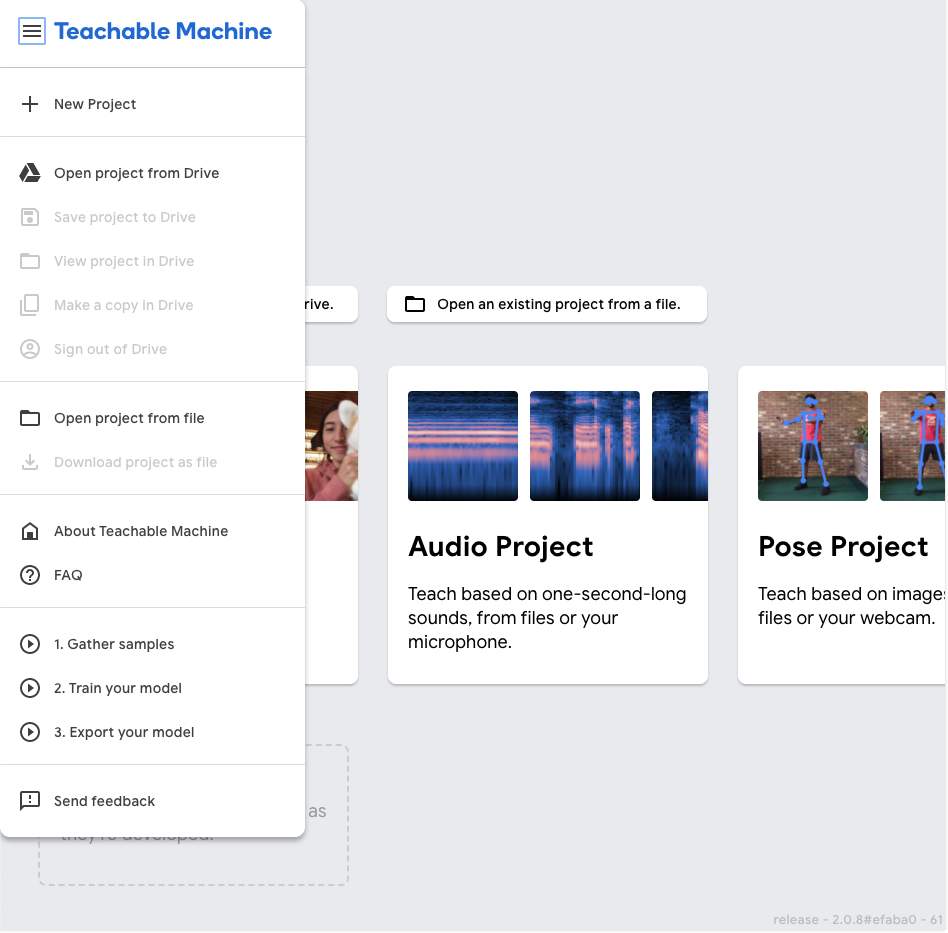The image size is (948, 933).
Task: Choose Make a copy in Drive
Action: point(123,305)
